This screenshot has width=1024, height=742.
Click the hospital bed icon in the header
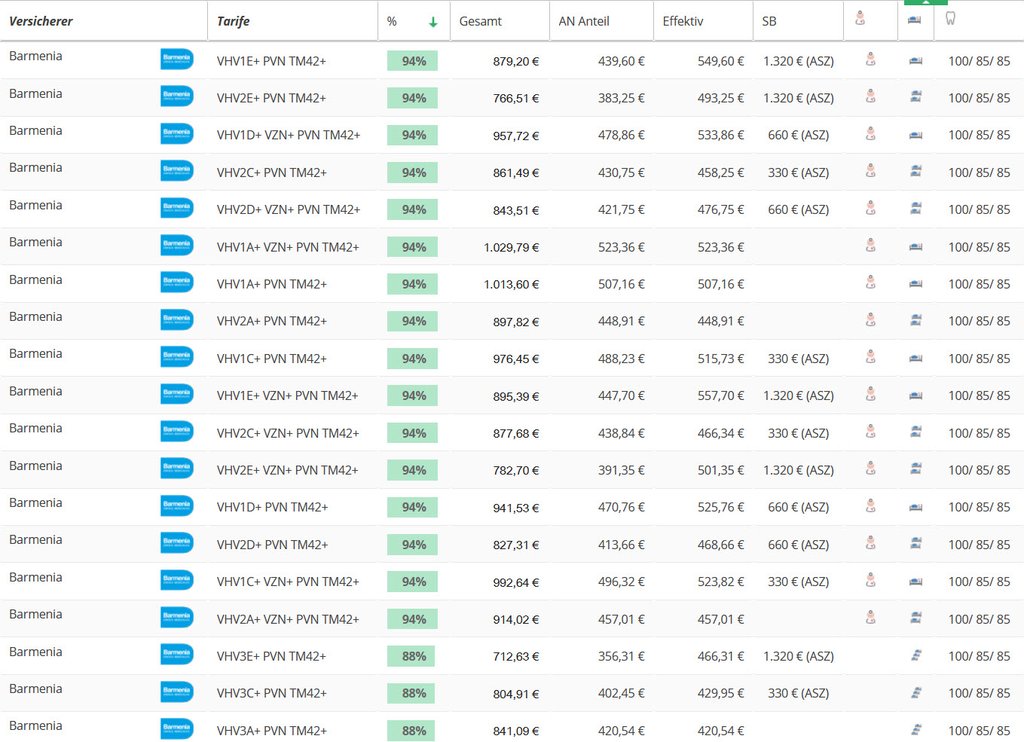tap(915, 20)
